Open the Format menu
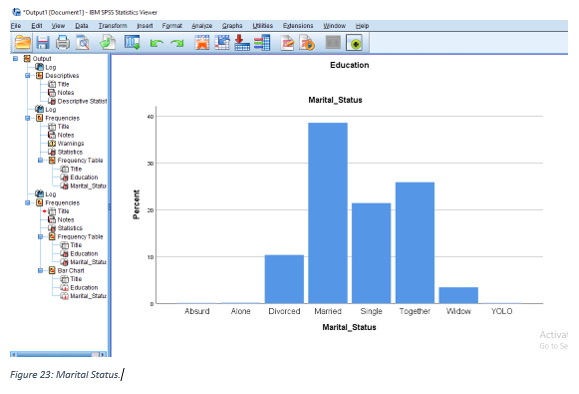 pos(172,25)
